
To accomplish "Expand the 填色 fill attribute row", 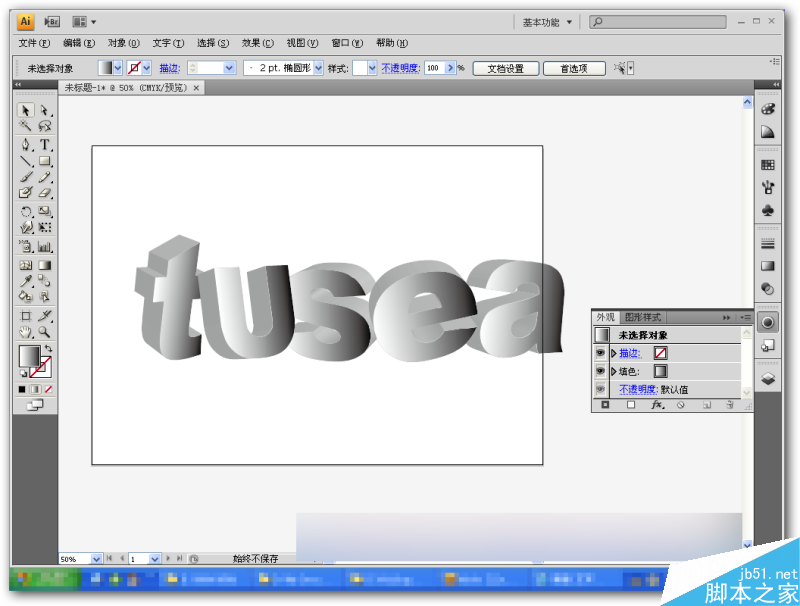I will pyautogui.click(x=614, y=370).
